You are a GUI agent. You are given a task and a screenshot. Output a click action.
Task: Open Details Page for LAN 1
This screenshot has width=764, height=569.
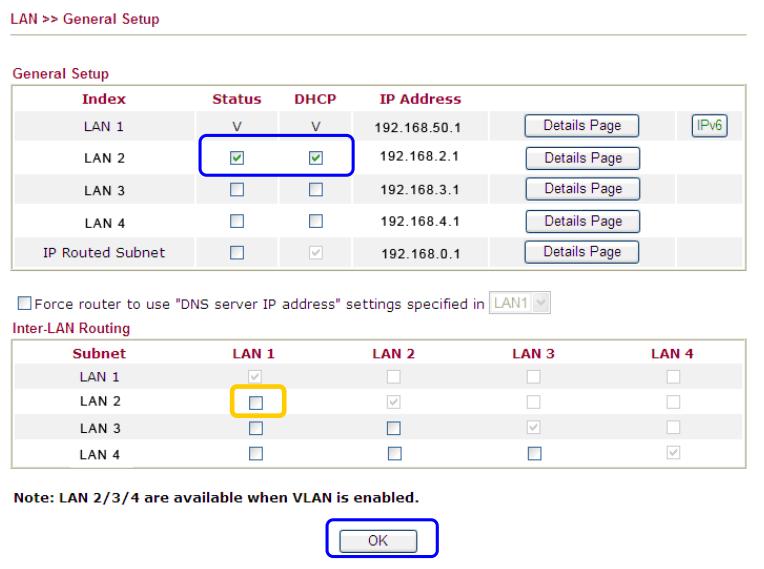pyautogui.click(x=581, y=126)
